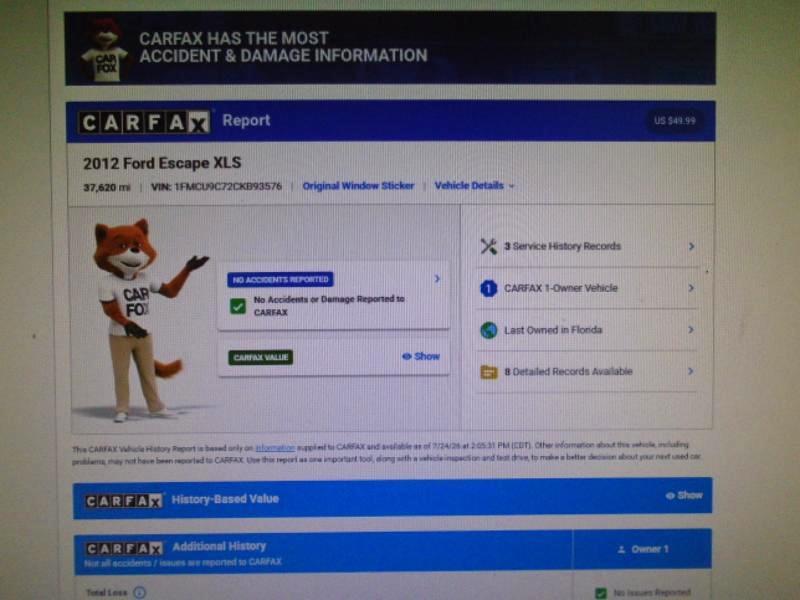Click the Additional History heading

click(x=219, y=546)
